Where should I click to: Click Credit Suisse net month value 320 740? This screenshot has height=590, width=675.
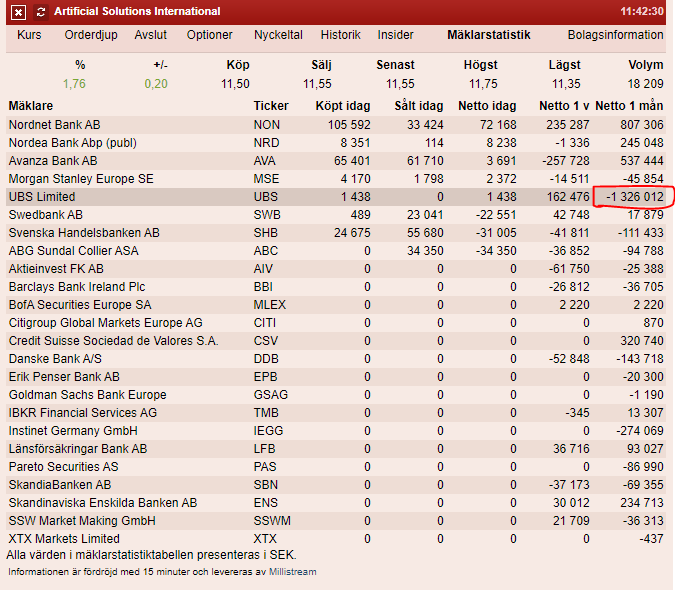pos(642,341)
